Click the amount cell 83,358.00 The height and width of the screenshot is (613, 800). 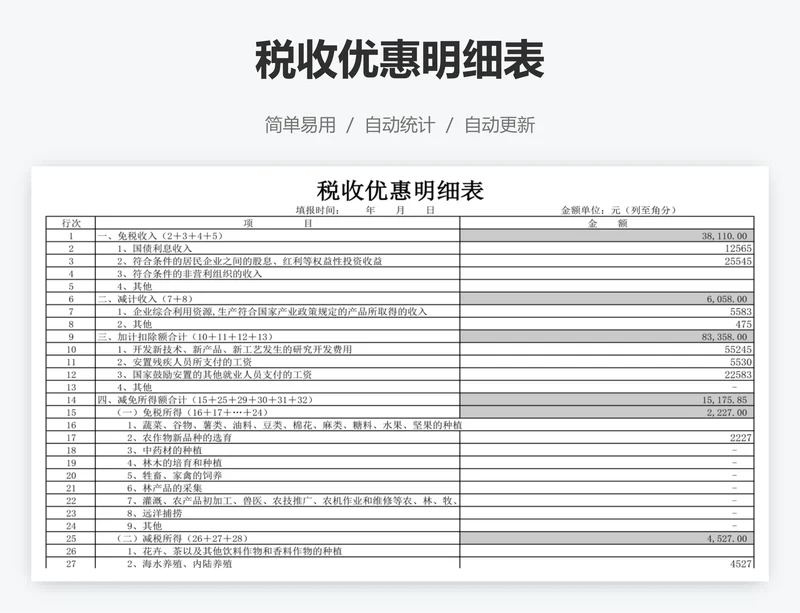tap(607, 336)
